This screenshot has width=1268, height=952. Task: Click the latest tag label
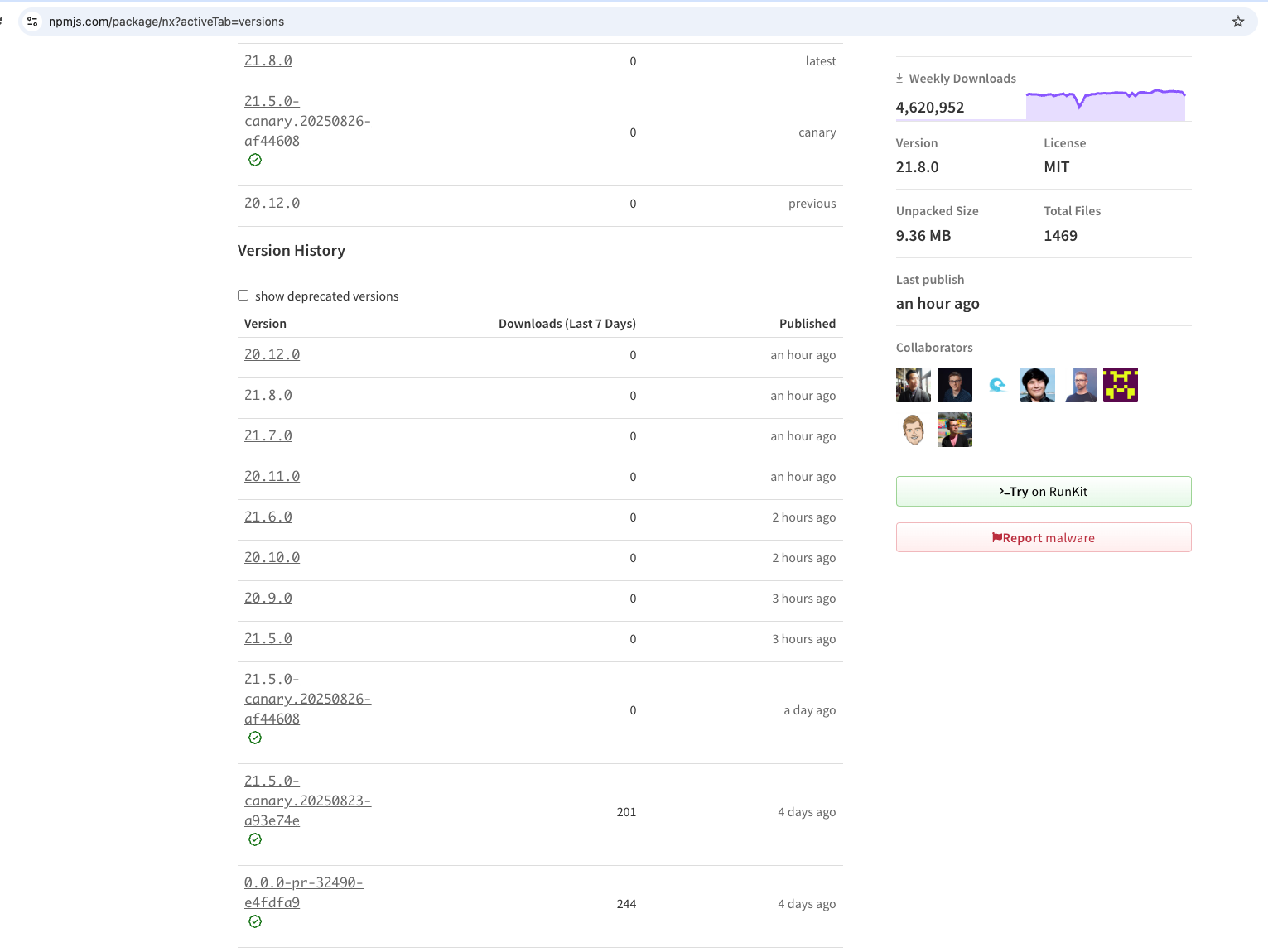click(821, 61)
